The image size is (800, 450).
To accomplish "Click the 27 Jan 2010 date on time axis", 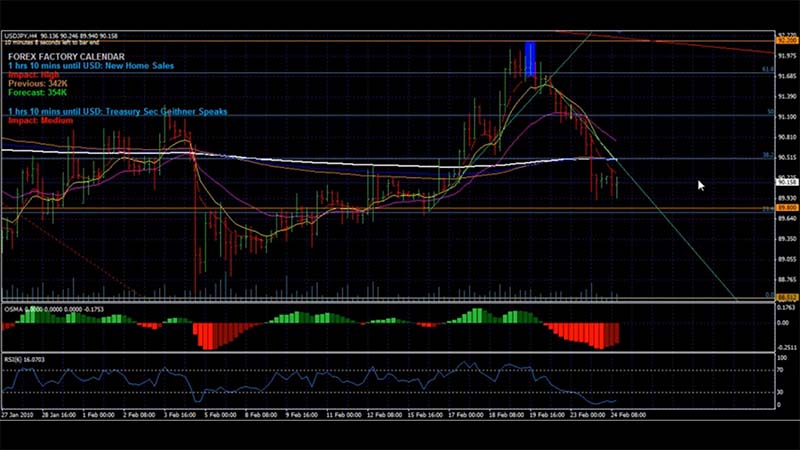I will [x=18, y=413].
